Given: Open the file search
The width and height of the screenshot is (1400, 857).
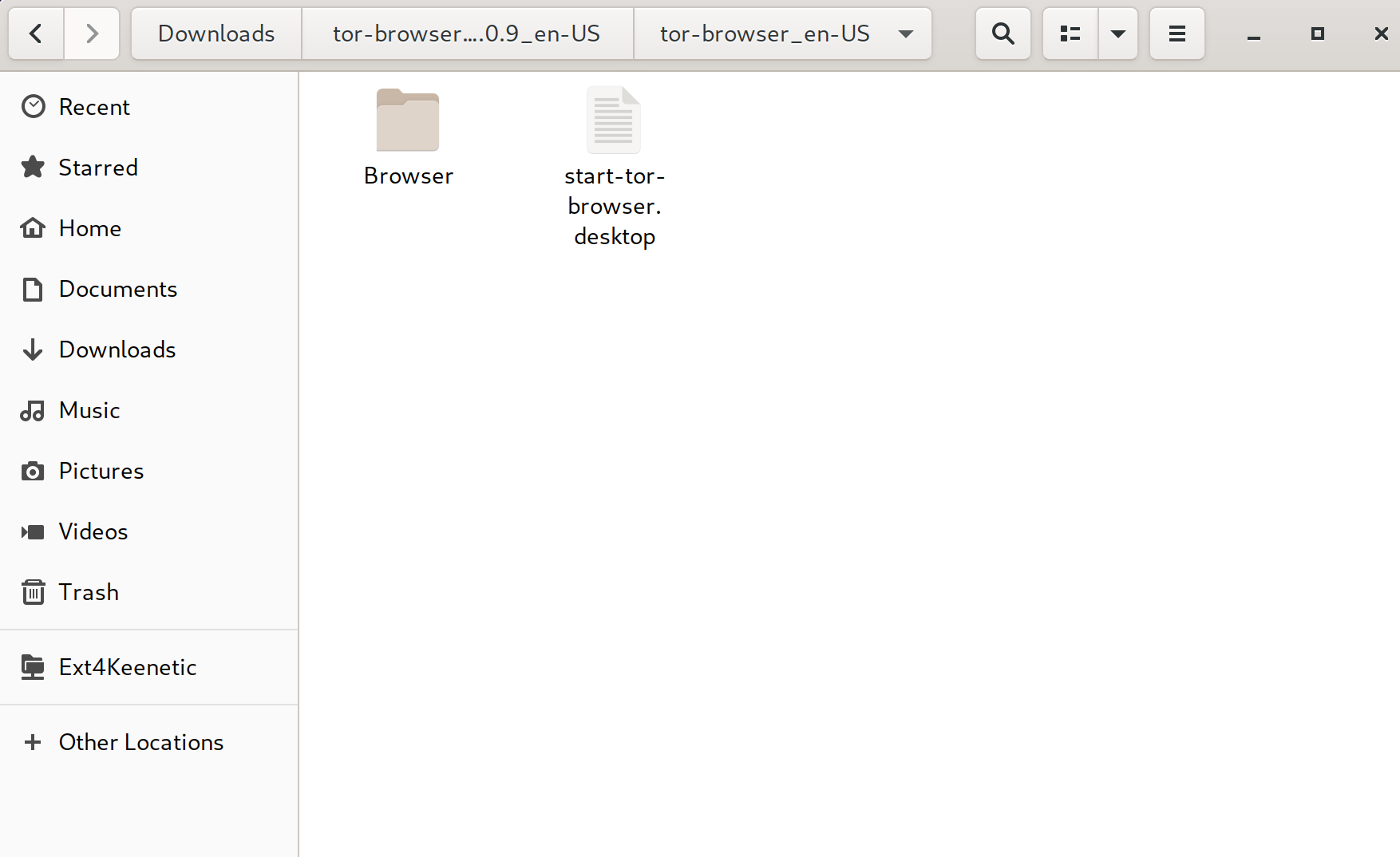Looking at the screenshot, I should (1003, 34).
